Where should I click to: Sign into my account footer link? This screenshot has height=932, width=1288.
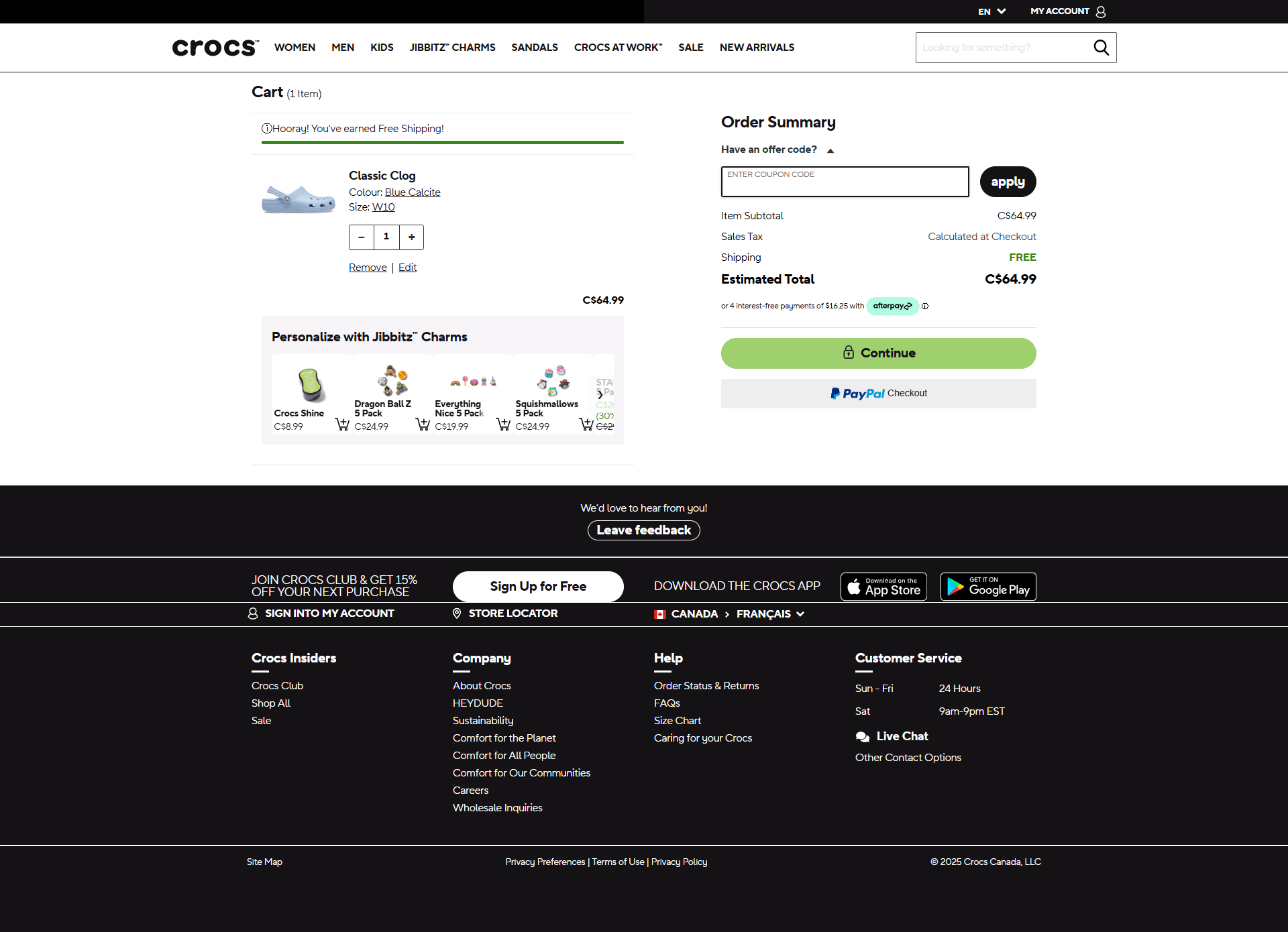pos(321,614)
